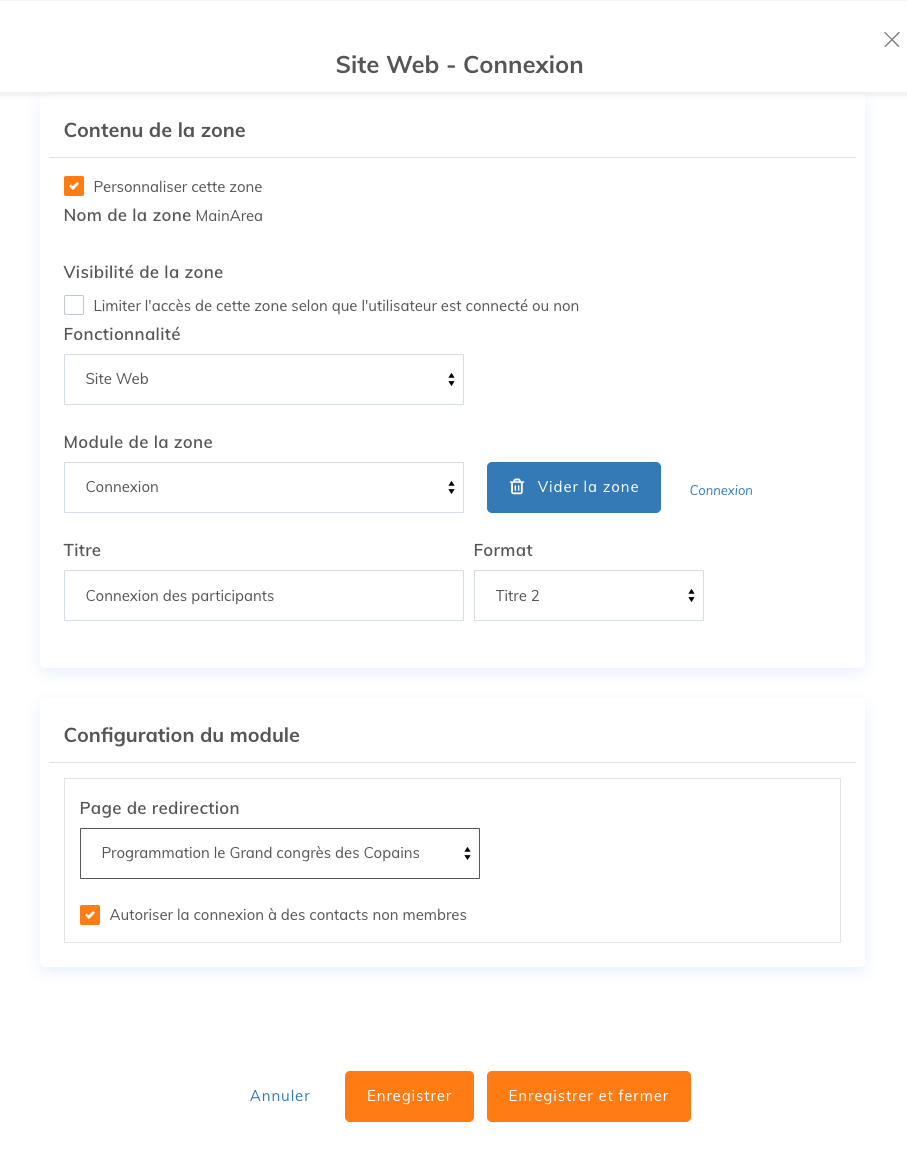Screen dimensions: 907x1152
Task: Open the Fonctionnalité dropdown
Action: click(x=264, y=380)
